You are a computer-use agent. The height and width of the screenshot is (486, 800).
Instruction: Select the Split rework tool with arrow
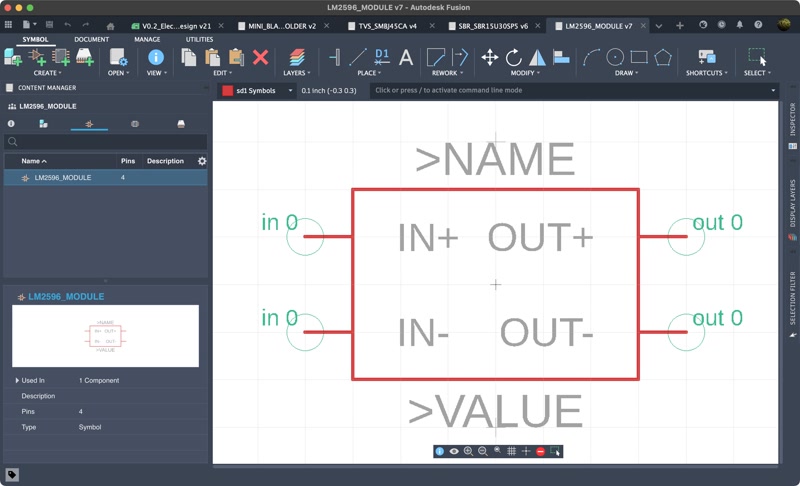tap(460, 57)
